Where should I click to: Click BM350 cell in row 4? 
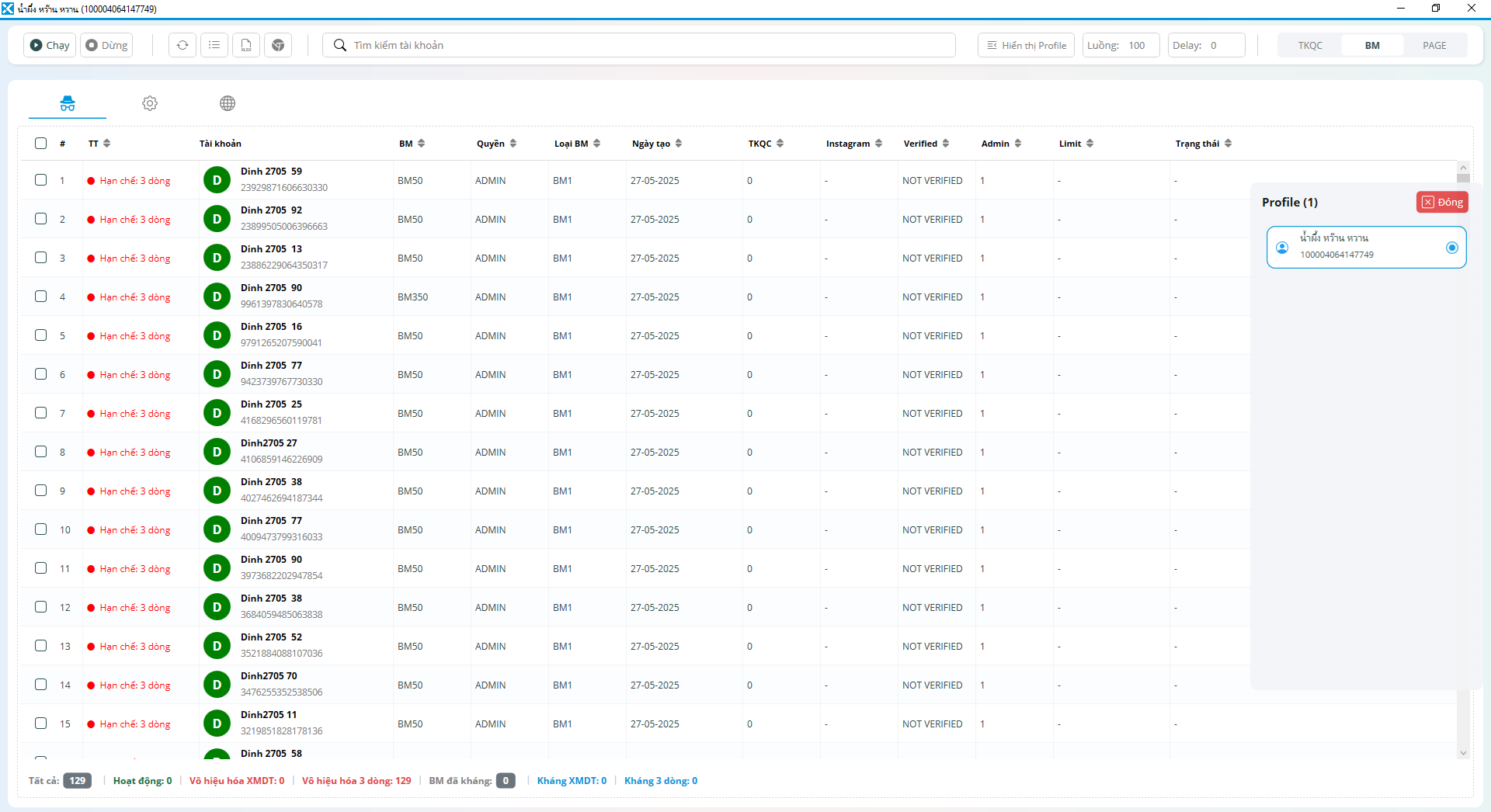pyautogui.click(x=412, y=297)
